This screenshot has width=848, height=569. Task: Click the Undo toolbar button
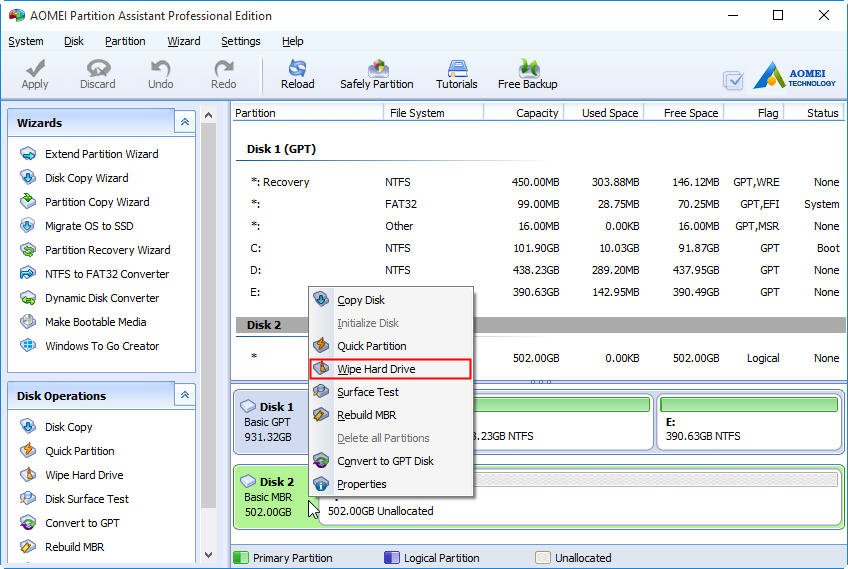161,74
